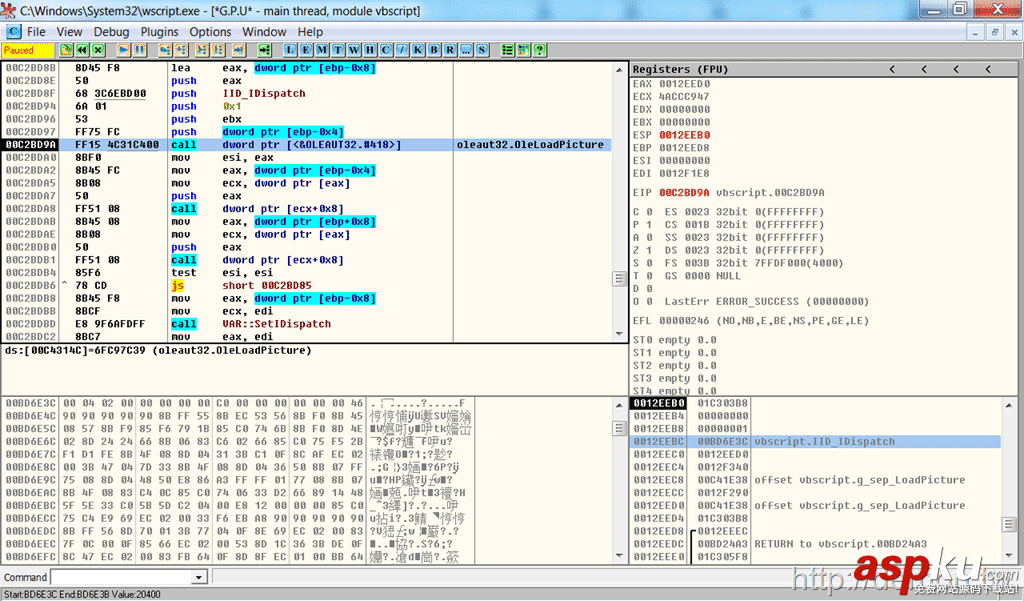
Task: Select stack address 0012EEB0
Action: pos(659,403)
